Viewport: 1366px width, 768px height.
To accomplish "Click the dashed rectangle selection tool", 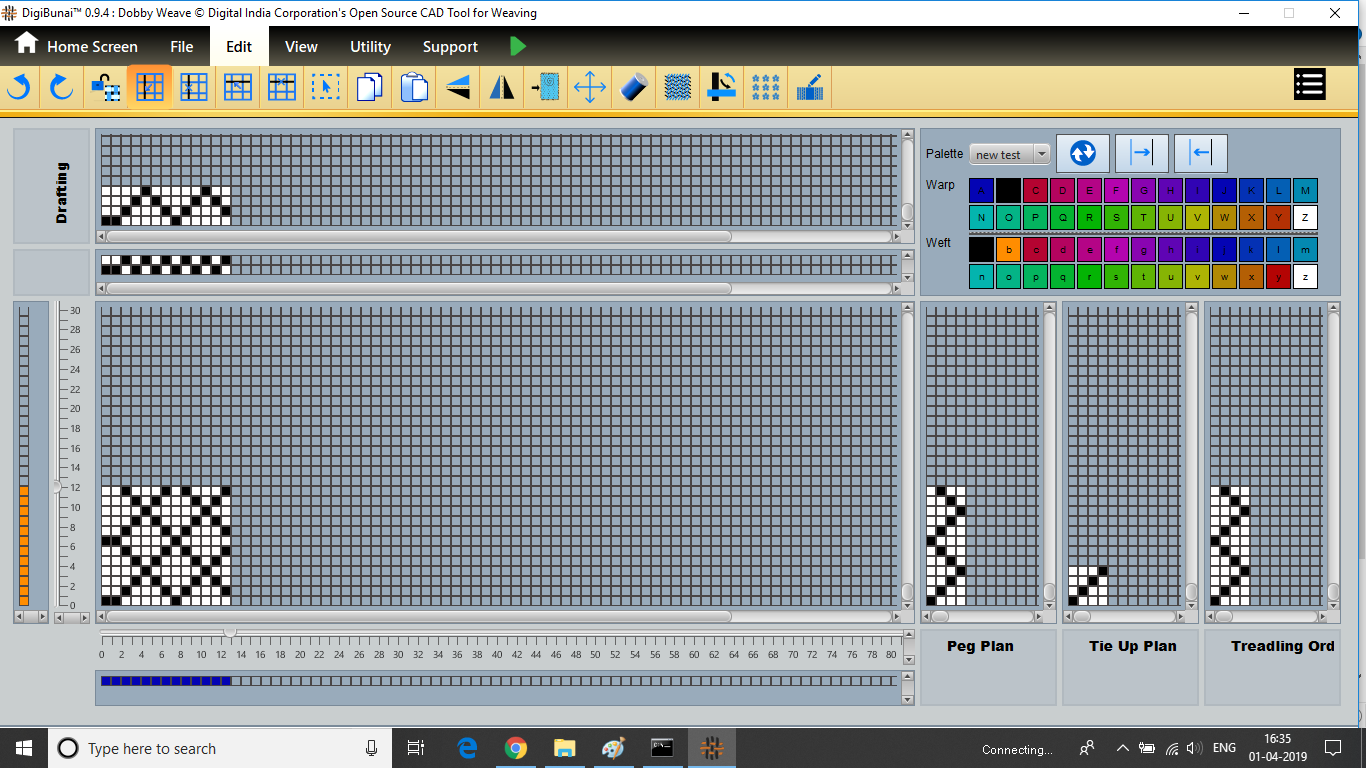I will tap(325, 88).
